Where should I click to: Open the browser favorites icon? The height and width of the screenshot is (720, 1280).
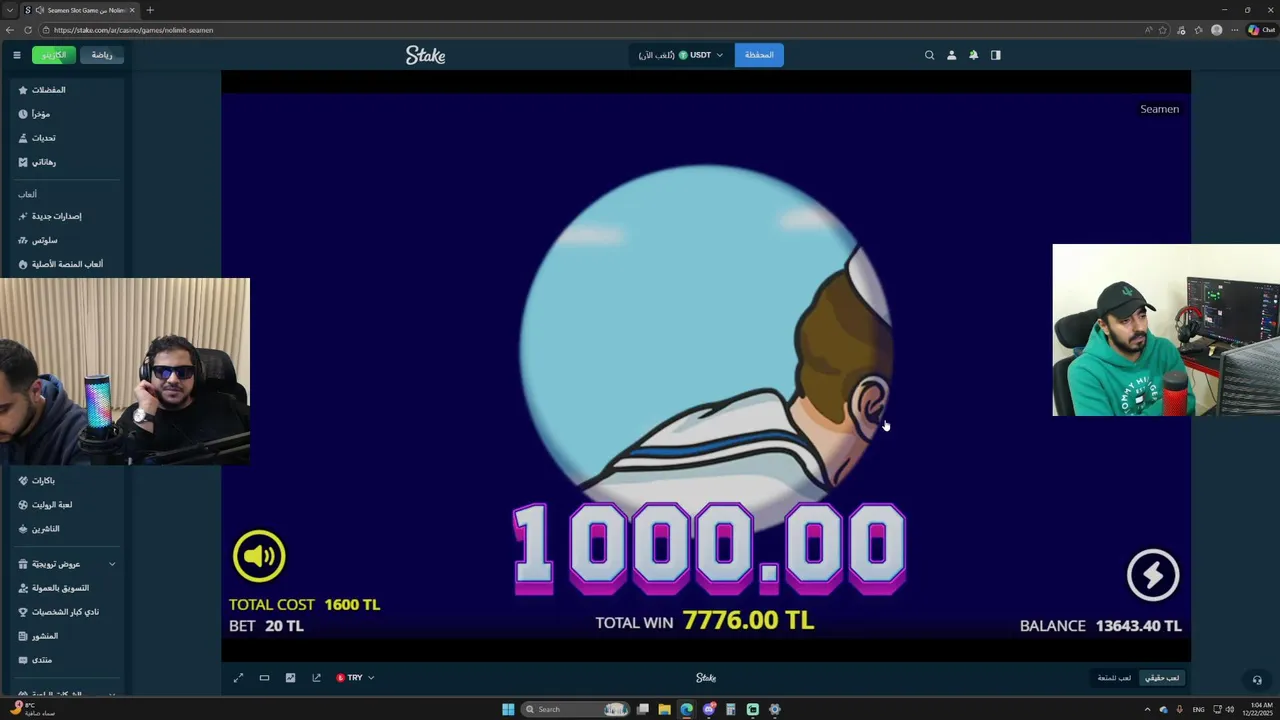click(1198, 30)
